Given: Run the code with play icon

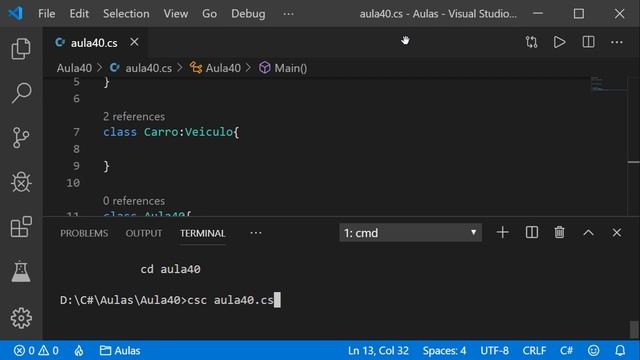Looking at the screenshot, I should (560, 42).
